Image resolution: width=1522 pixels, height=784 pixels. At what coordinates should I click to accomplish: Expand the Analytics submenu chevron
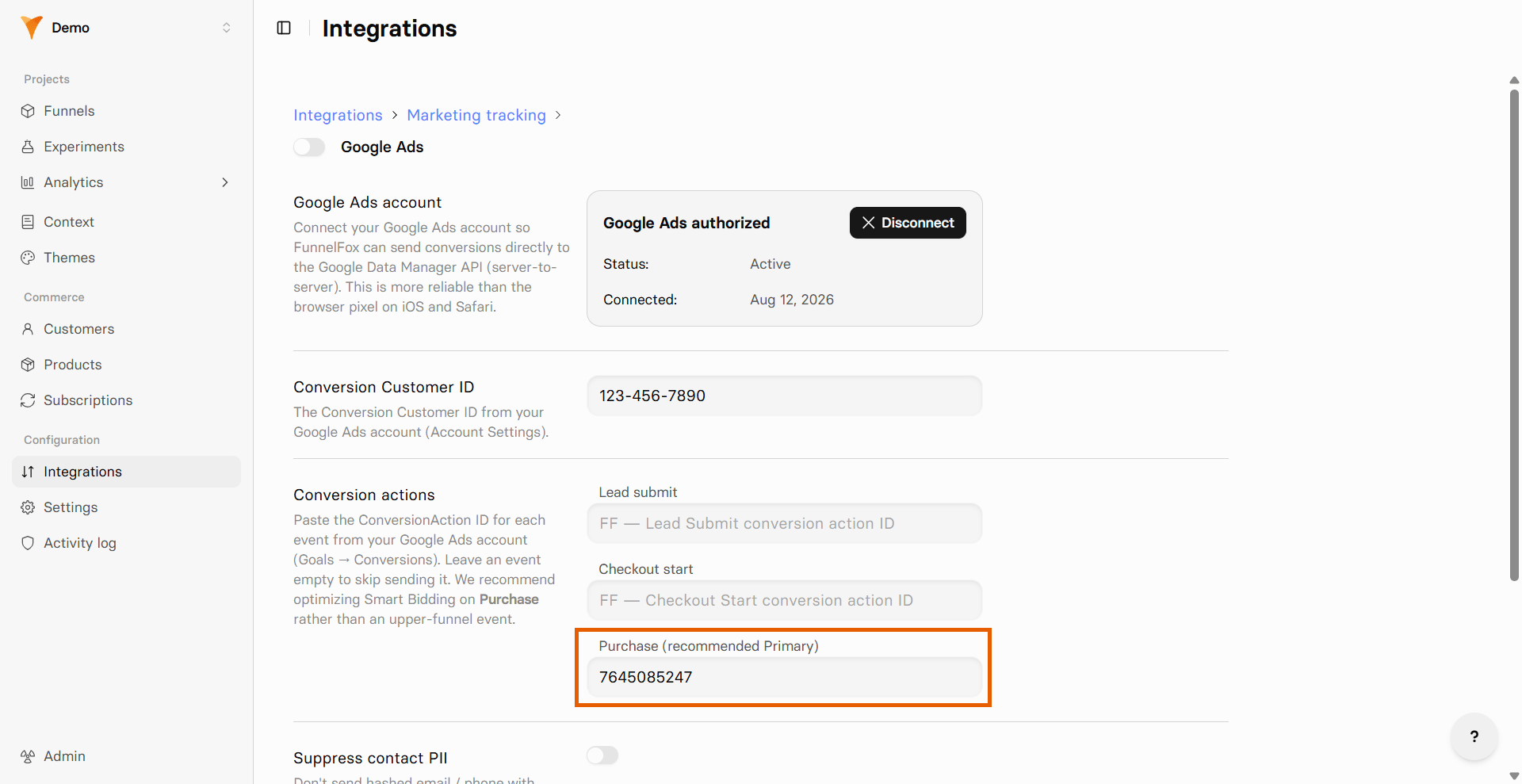(x=225, y=182)
